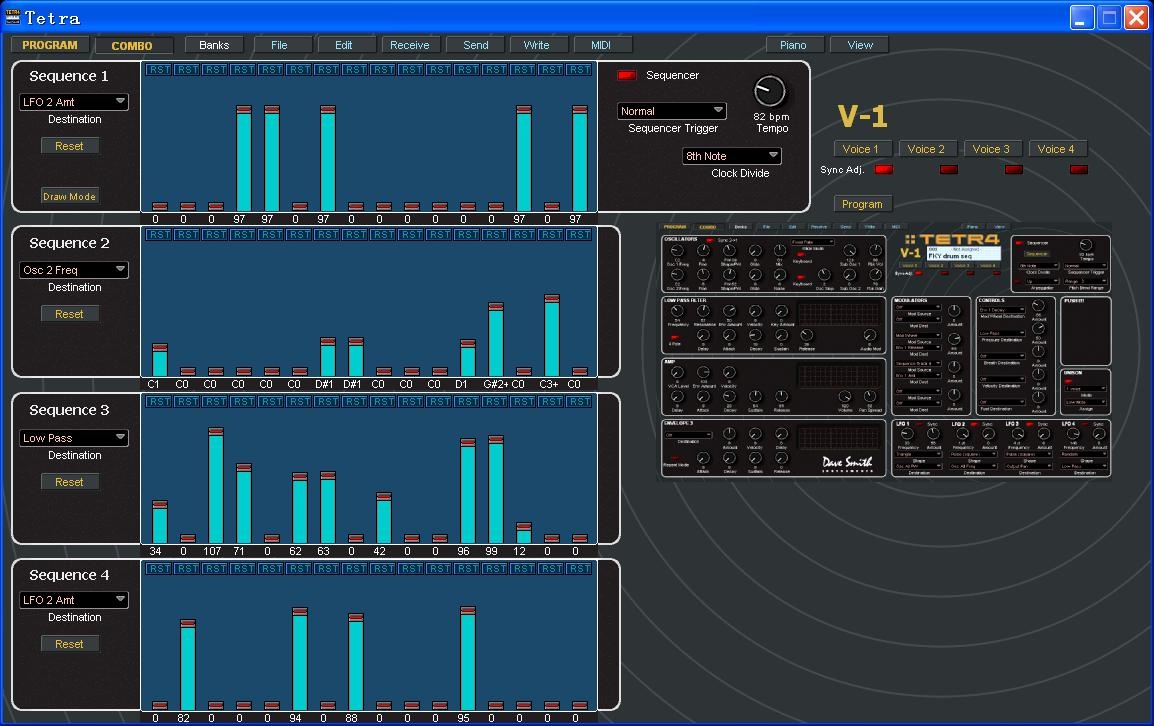The image size is (1154, 726).
Task: Switch to the COMBO tab
Action: click(x=132, y=46)
